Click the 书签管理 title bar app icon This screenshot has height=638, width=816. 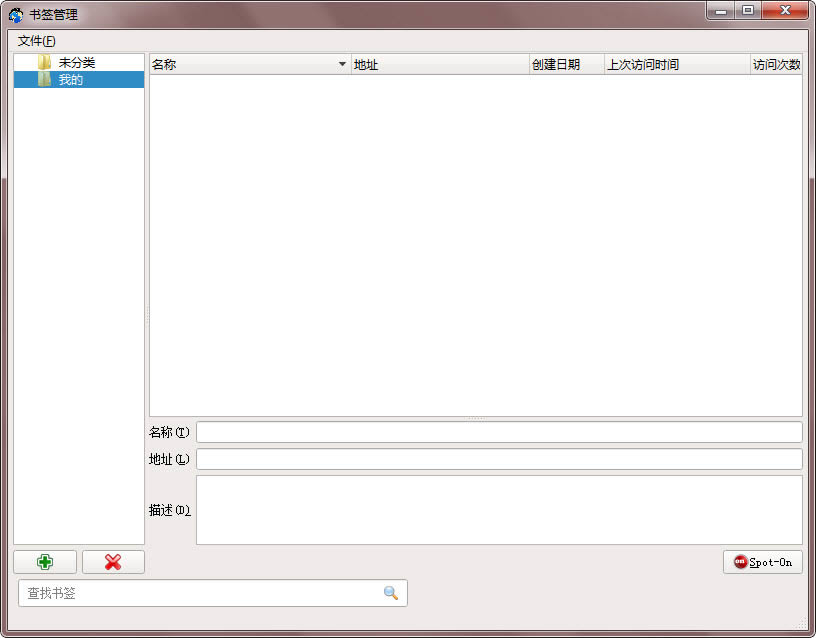pos(16,15)
